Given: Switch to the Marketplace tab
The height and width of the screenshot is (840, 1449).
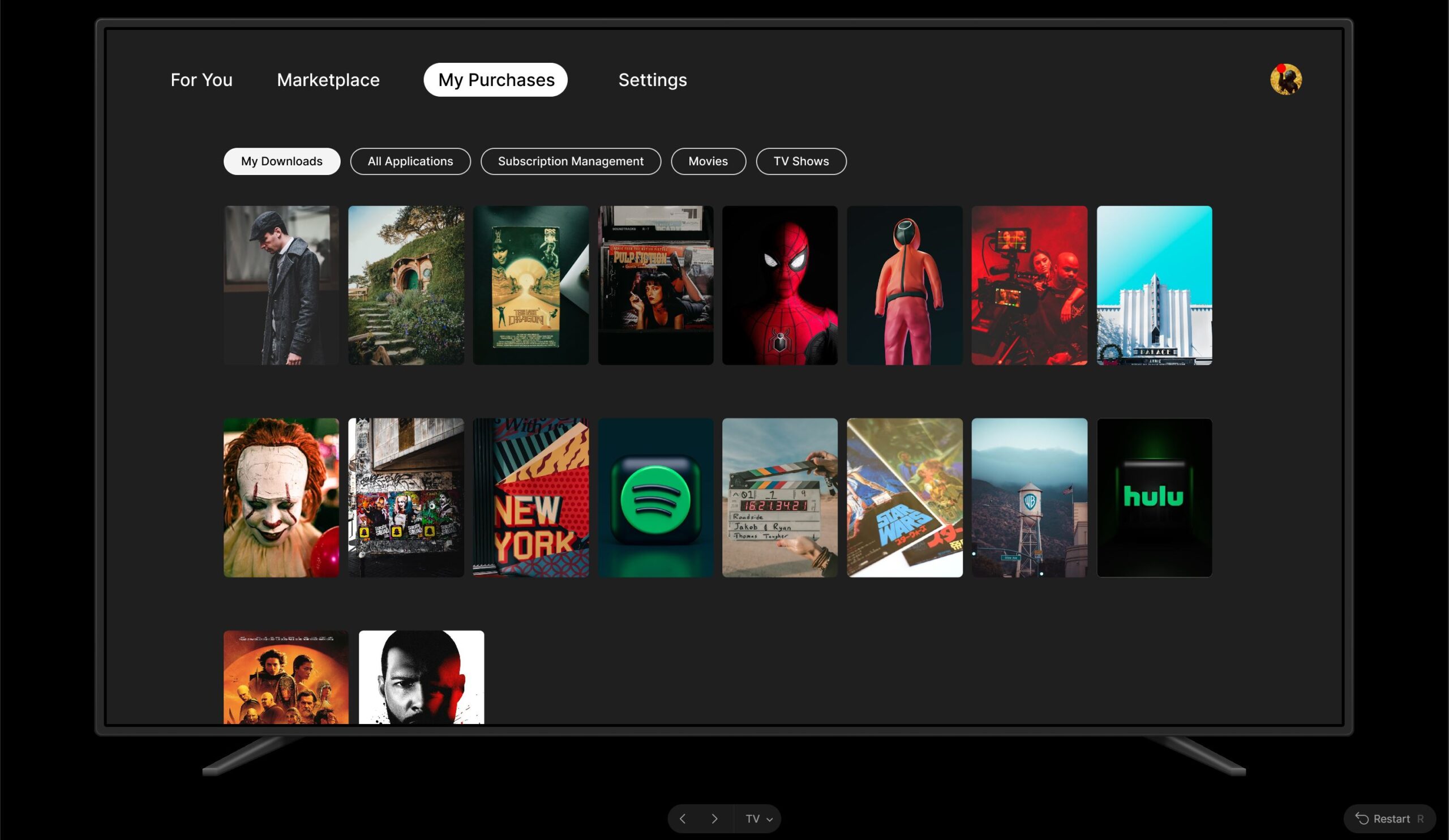Looking at the screenshot, I should click(x=328, y=80).
